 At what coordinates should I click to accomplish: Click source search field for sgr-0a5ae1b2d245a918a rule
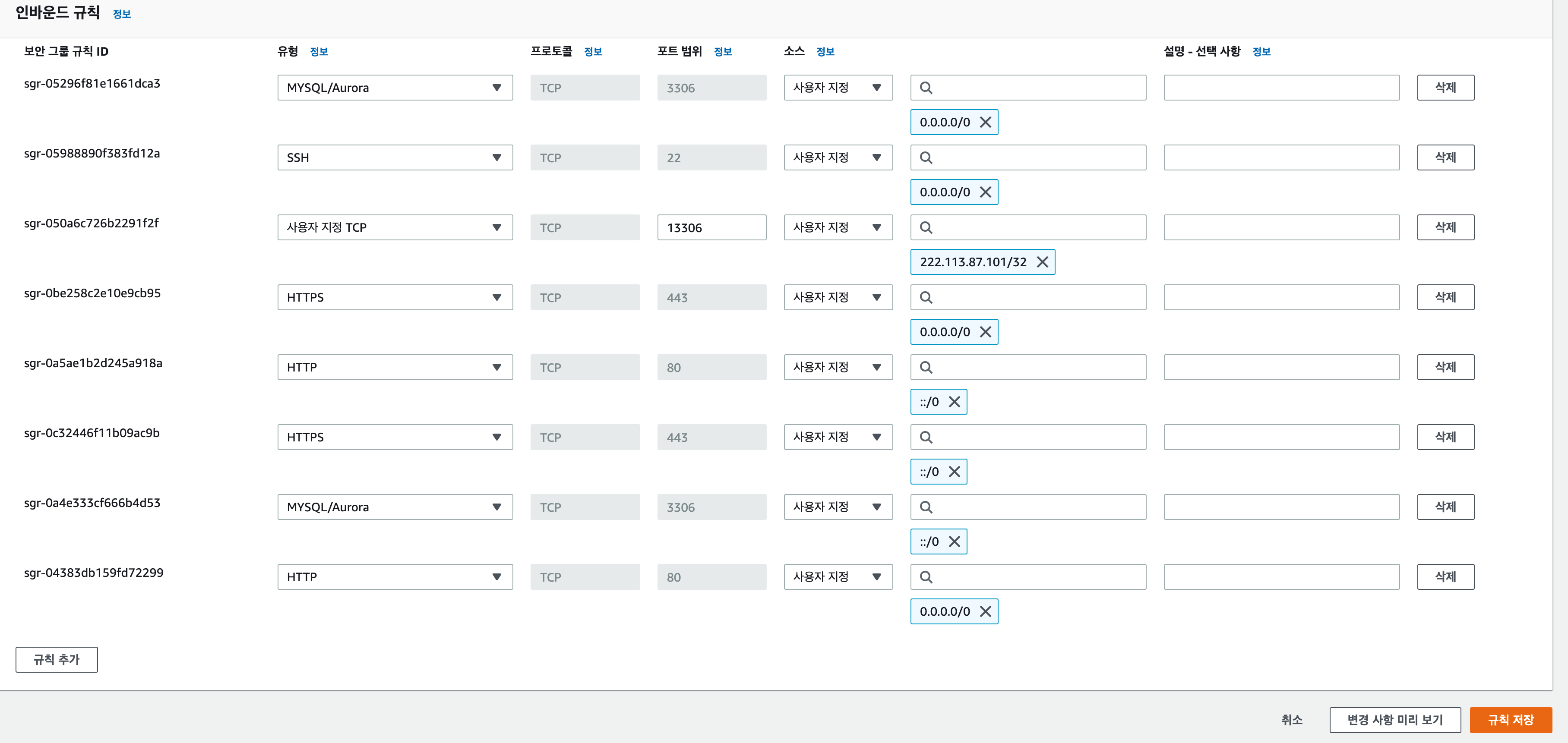[x=1028, y=368]
